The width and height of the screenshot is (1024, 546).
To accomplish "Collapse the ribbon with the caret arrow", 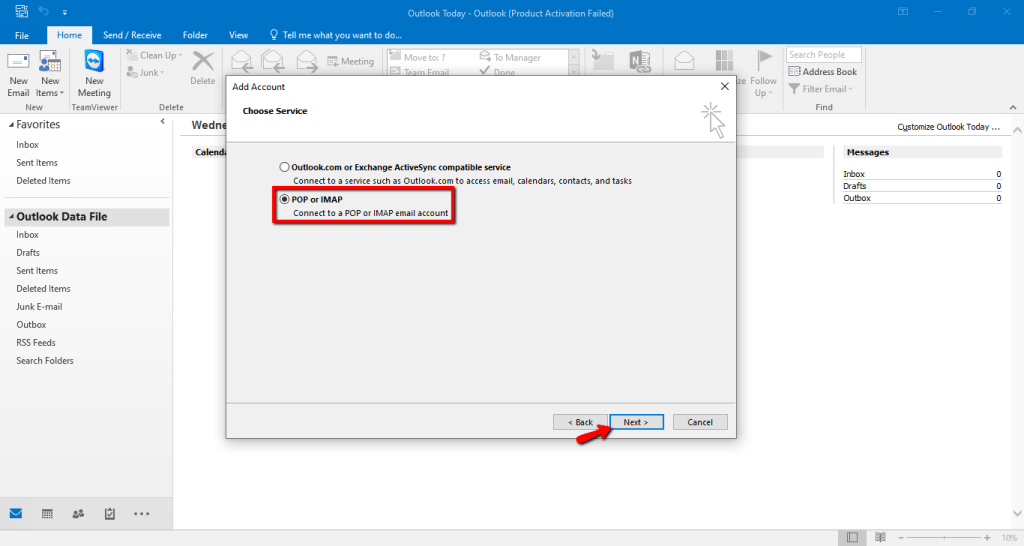I will click(x=1013, y=107).
